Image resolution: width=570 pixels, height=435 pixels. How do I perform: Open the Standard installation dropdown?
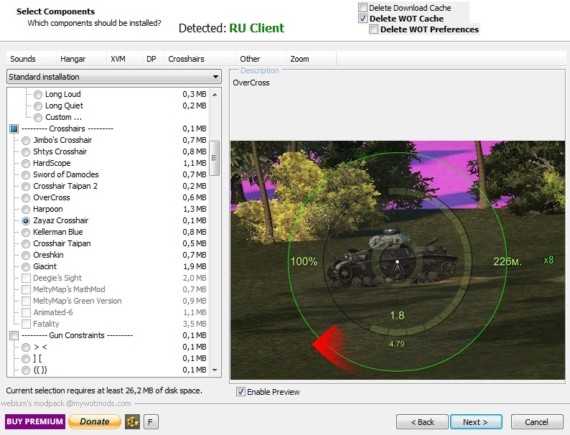point(114,77)
